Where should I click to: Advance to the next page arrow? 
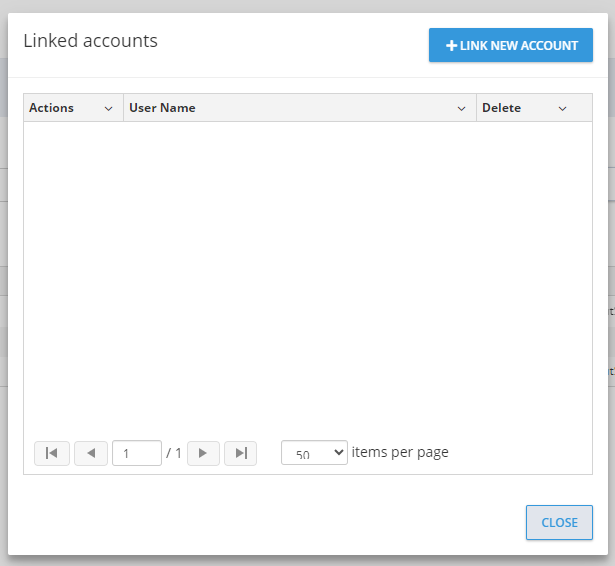click(x=203, y=453)
